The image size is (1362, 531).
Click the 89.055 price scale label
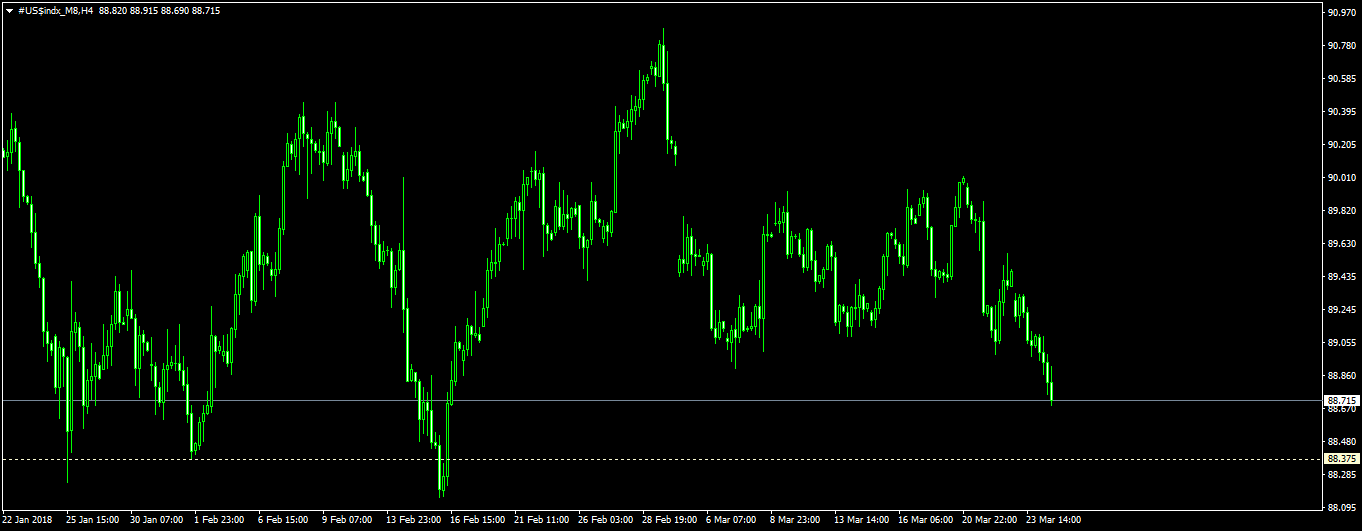(x=1340, y=343)
